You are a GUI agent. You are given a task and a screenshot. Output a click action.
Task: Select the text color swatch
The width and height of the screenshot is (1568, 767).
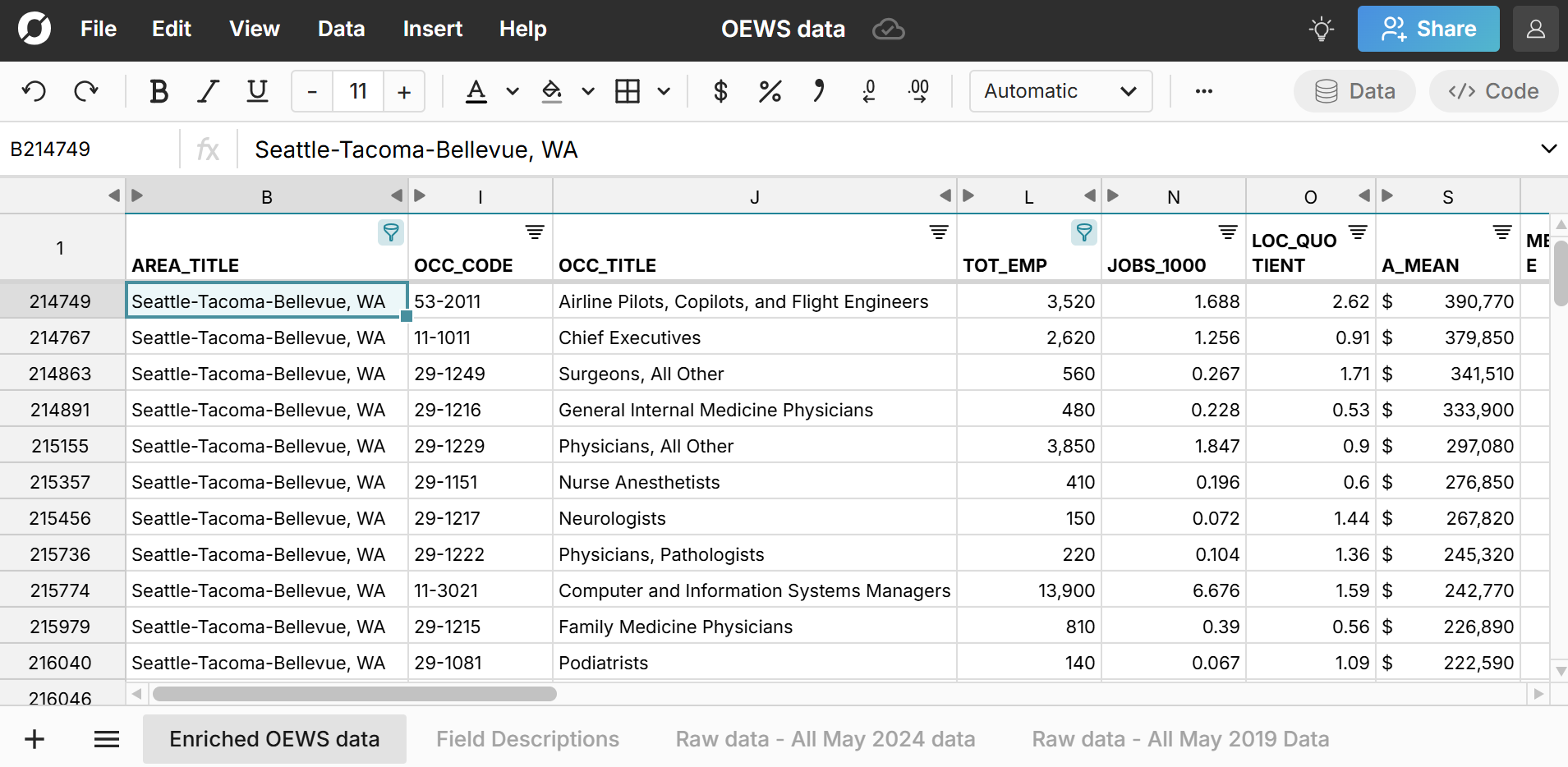tap(478, 91)
